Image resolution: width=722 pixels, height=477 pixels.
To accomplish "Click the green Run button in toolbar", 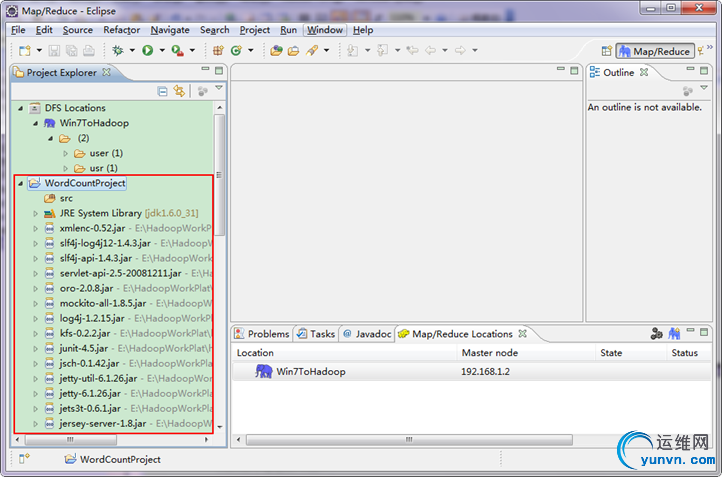I will click(x=147, y=50).
